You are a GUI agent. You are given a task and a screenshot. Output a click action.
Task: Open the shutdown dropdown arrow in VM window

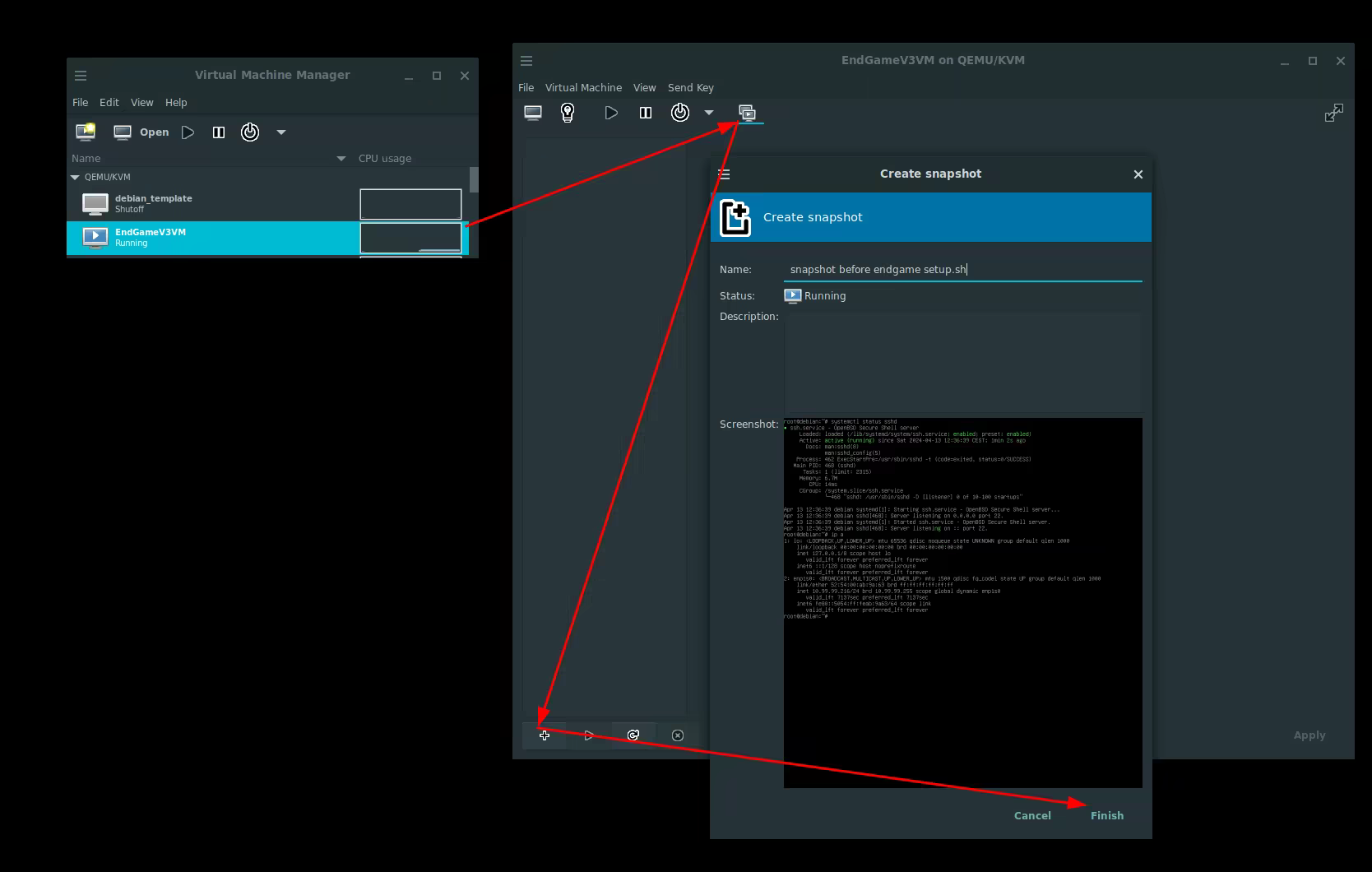(x=709, y=113)
